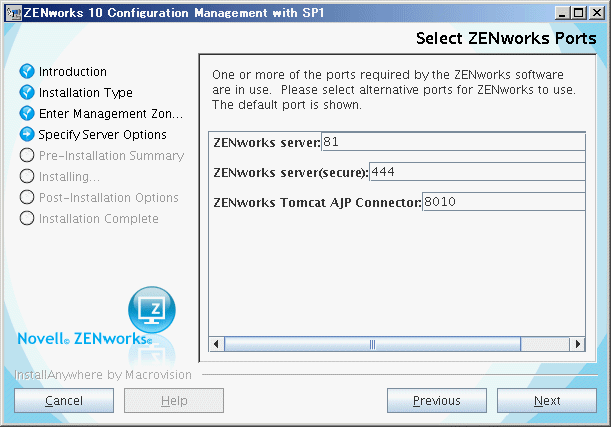The image size is (611, 427).
Task: Click the Installation Complete label
Action: 99,219
